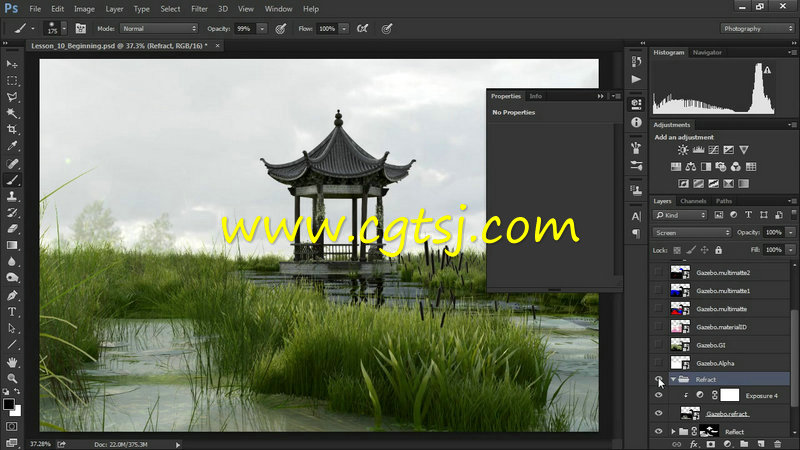This screenshot has height=450, width=800.
Task: Select the Rectangular Marquee tool
Action: click(12, 81)
